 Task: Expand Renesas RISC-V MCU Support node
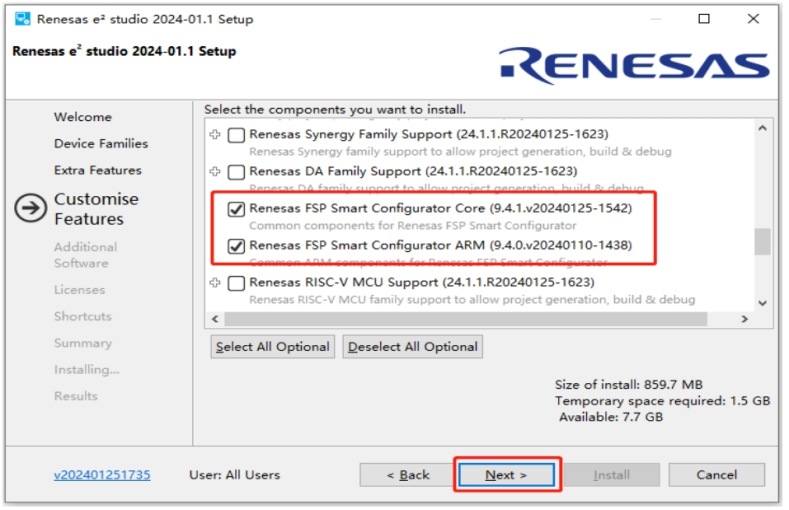[x=214, y=283]
